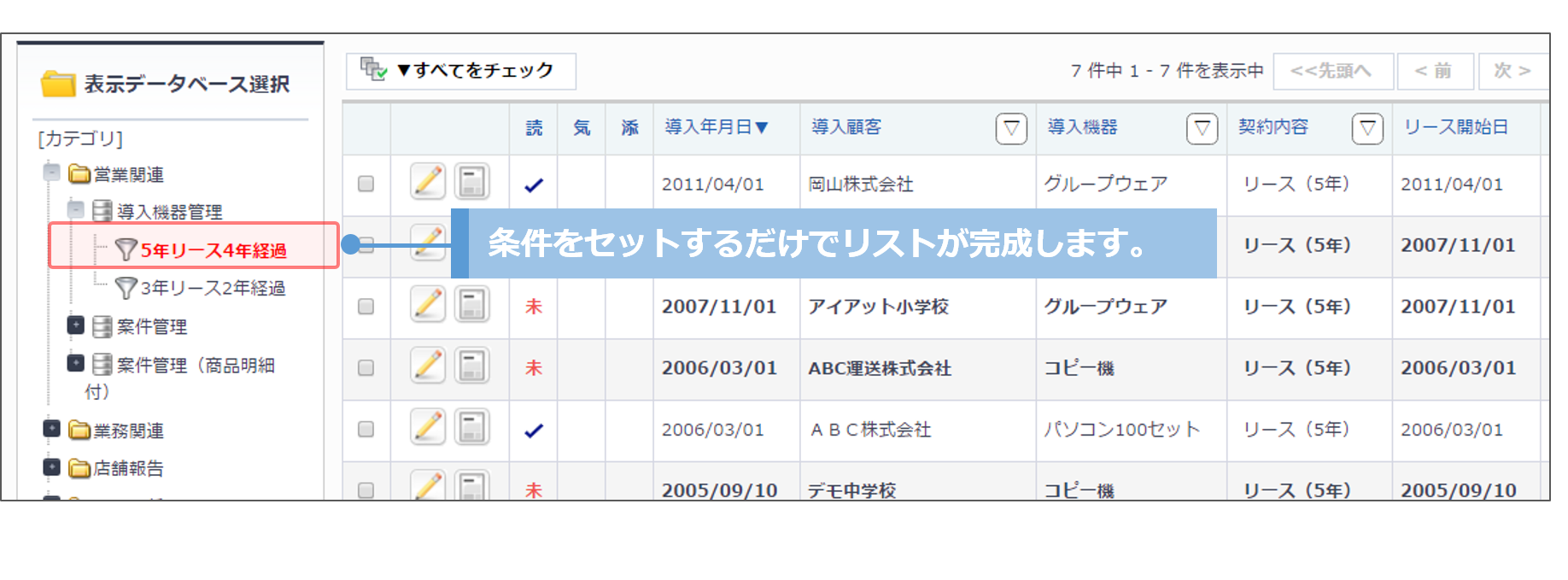This screenshot has height=580, width=1568.
Task: Open the 導入顧客 column filter dropdown
Action: point(1011,129)
